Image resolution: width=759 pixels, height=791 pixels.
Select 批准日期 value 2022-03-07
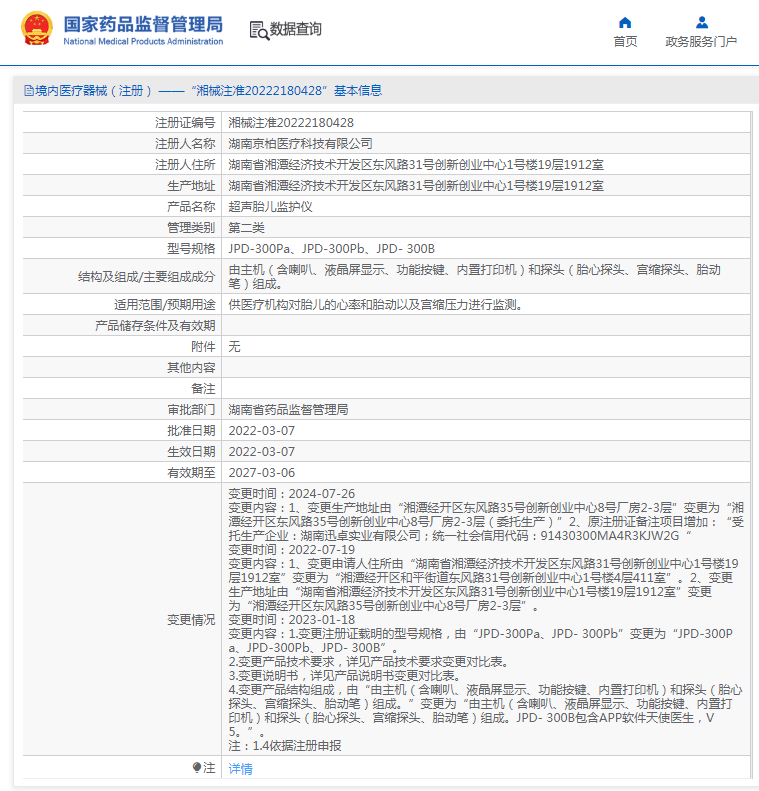[262, 431]
